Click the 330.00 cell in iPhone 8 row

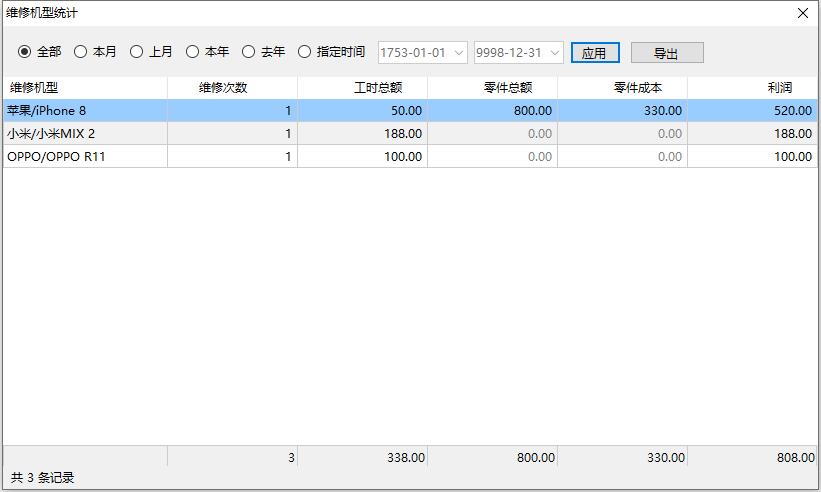[622, 110]
